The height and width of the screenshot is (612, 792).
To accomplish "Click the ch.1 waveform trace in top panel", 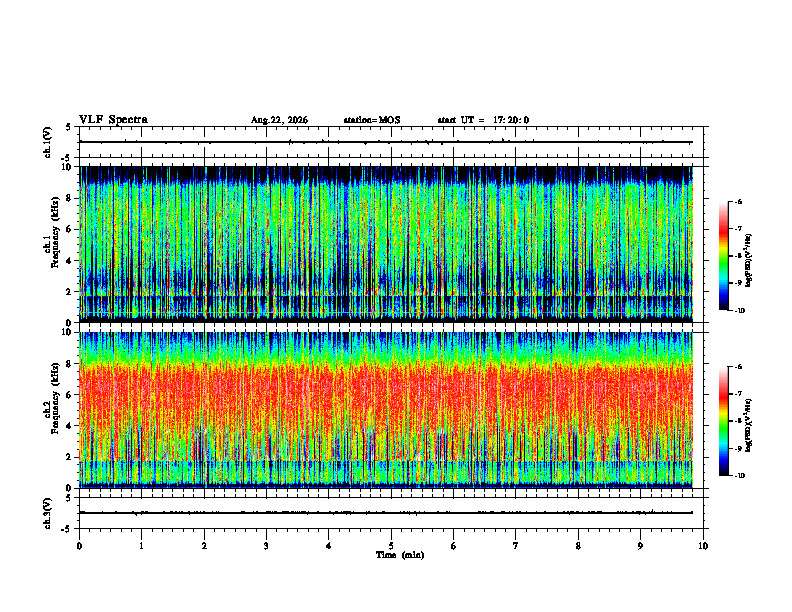I will tap(386, 142).
